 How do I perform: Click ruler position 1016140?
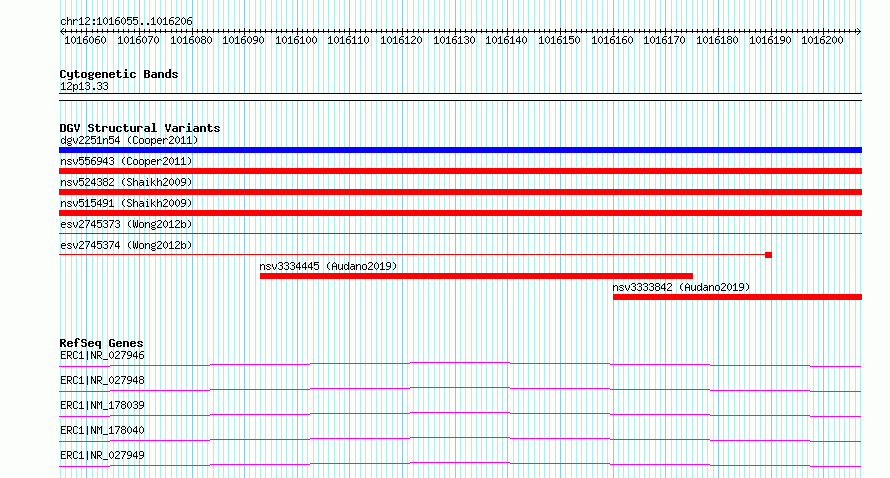(506, 40)
